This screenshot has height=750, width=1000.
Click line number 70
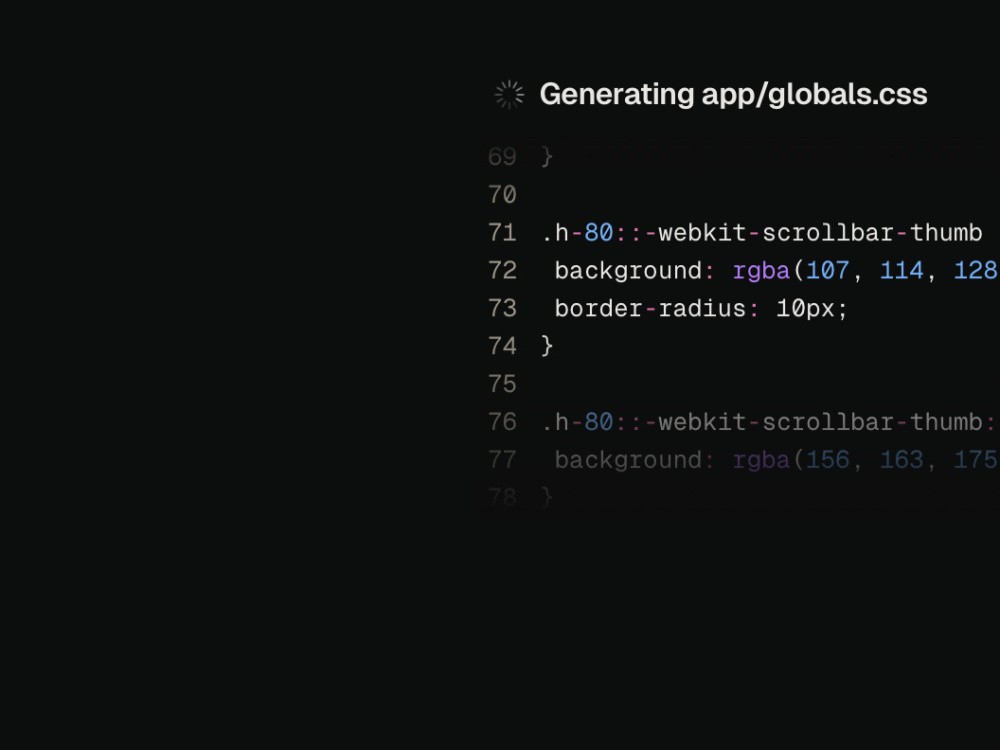502,195
